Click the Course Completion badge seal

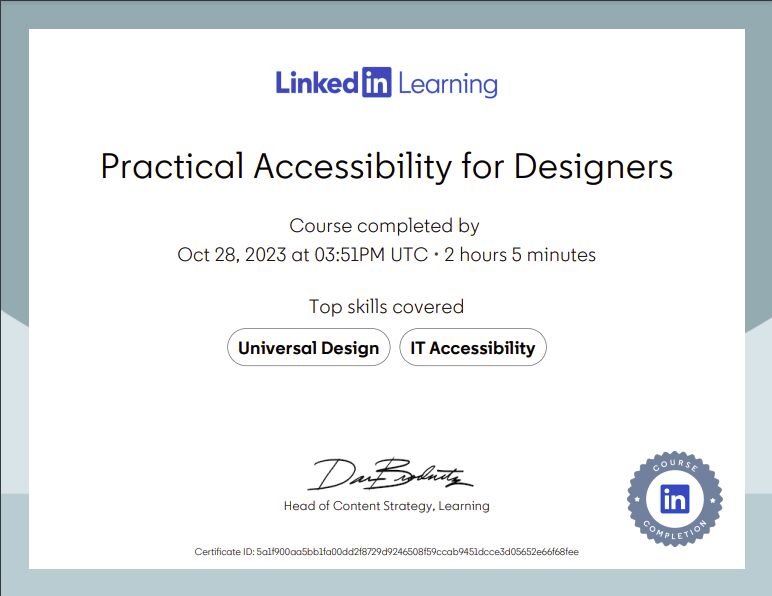(x=675, y=499)
